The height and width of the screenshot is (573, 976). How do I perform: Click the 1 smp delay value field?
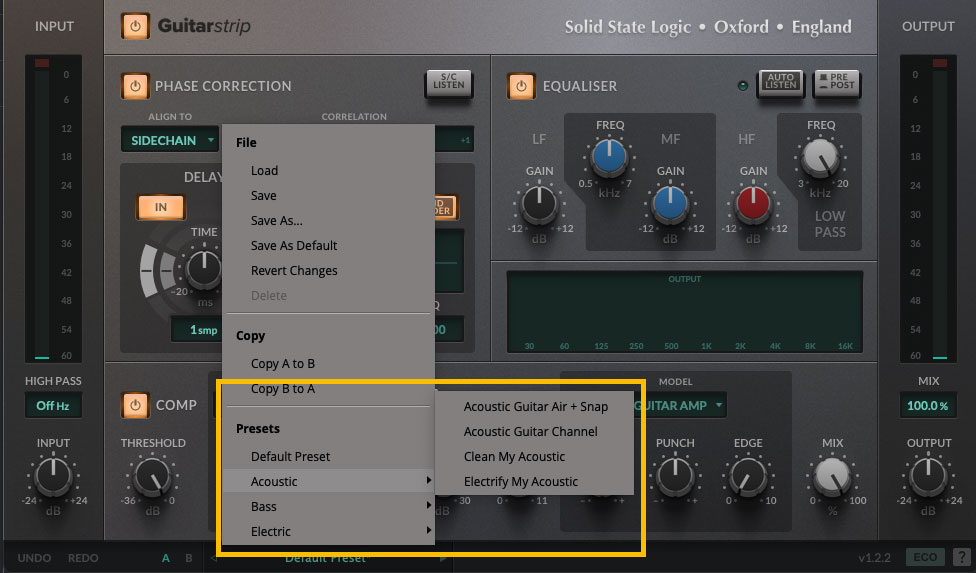pos(197,330)
